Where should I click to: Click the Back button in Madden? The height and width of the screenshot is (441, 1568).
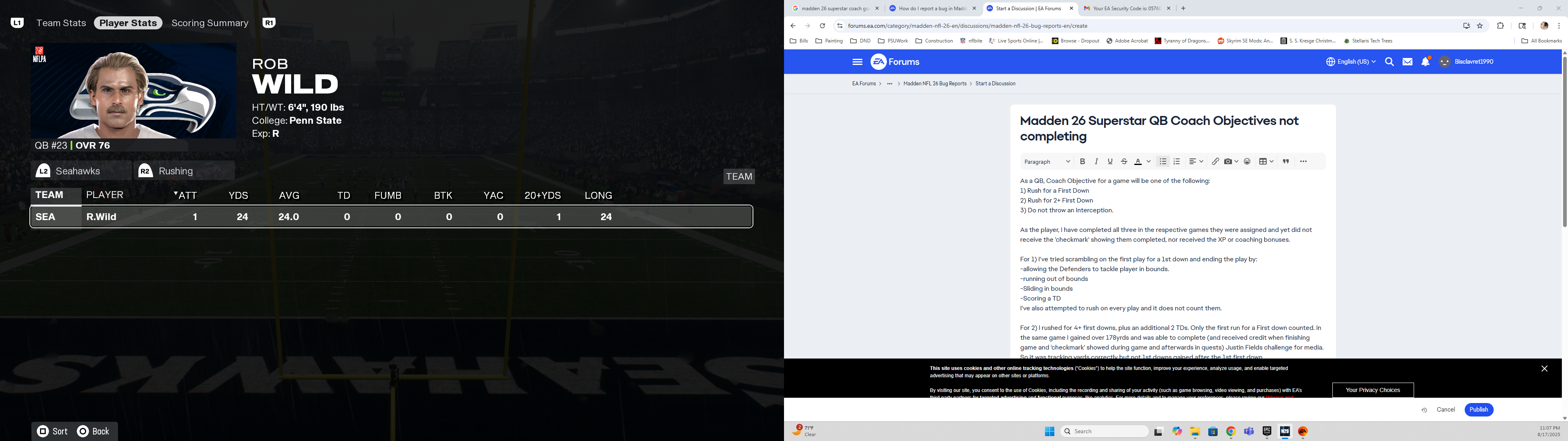click(93, 431)
